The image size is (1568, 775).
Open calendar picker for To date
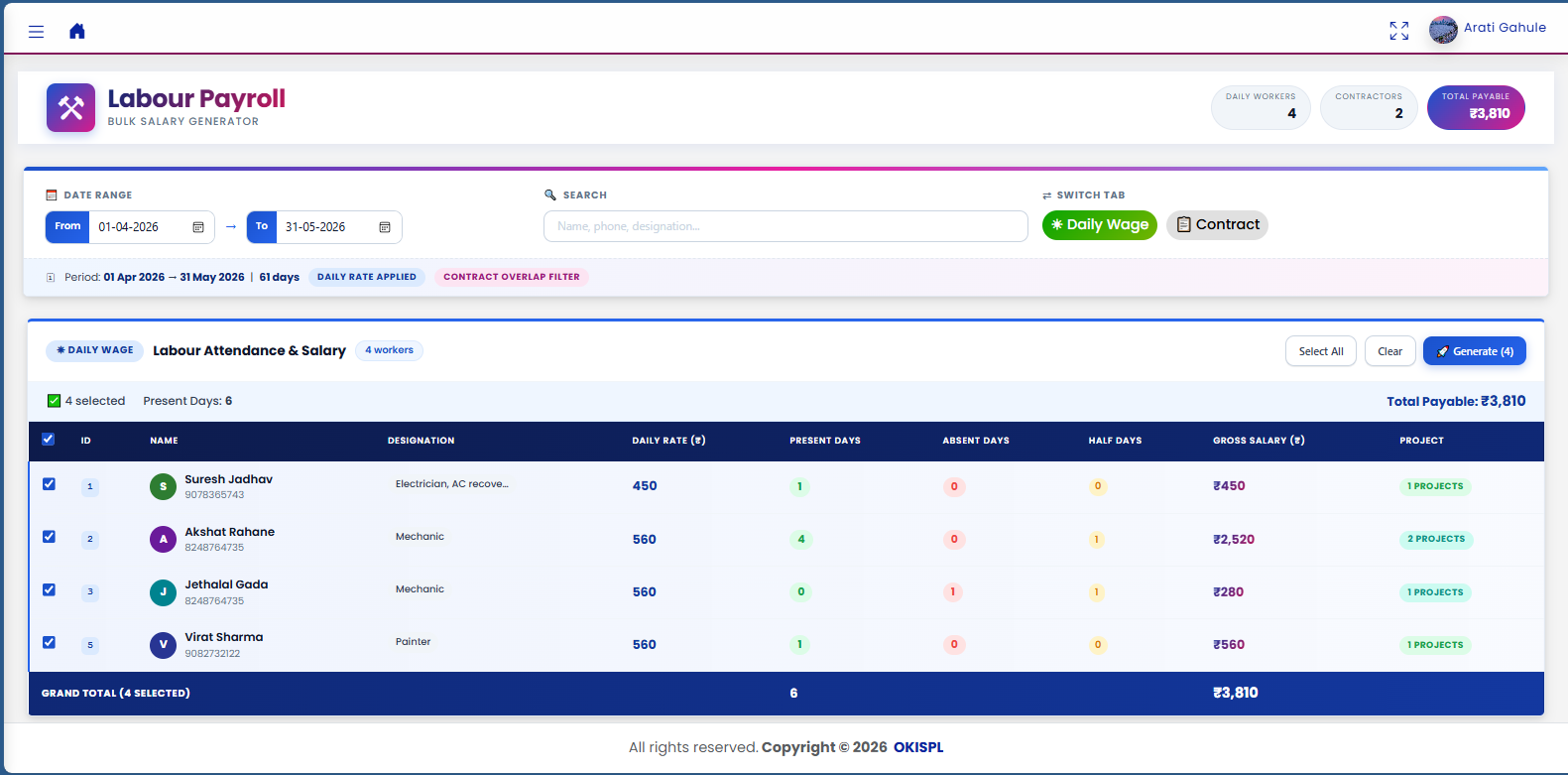385,227
